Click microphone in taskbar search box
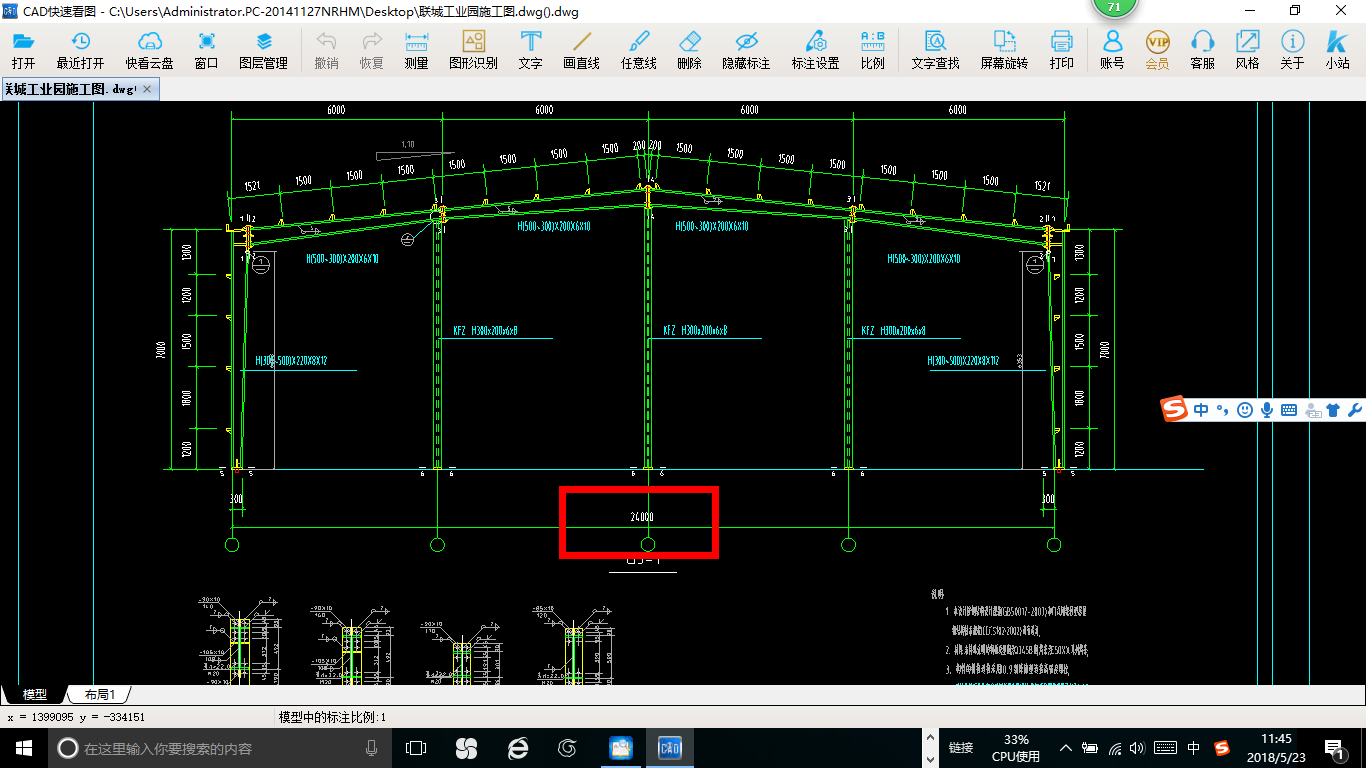 (x=372, y=748)
